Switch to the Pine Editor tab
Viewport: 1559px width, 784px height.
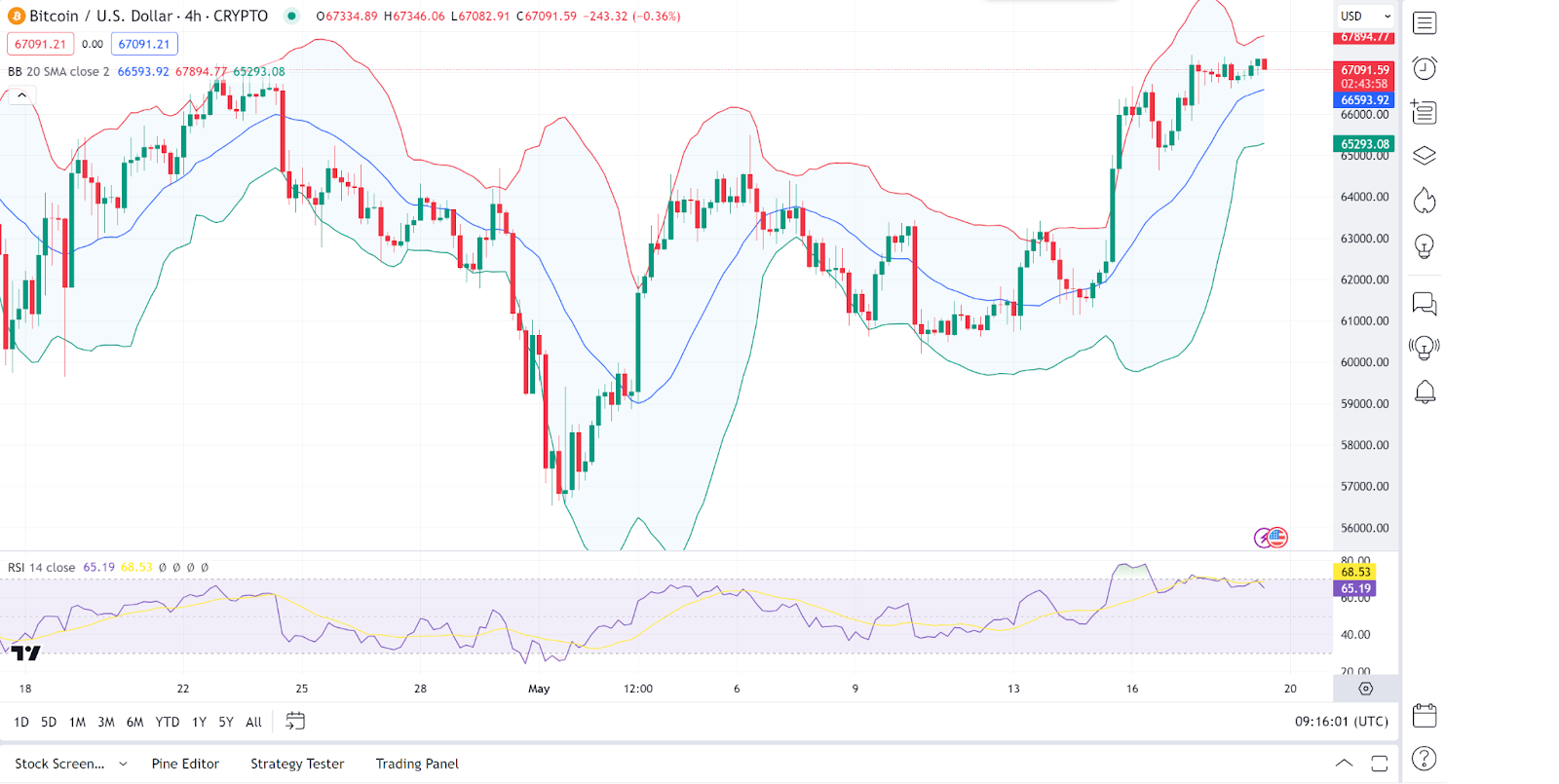coord(185,764)
